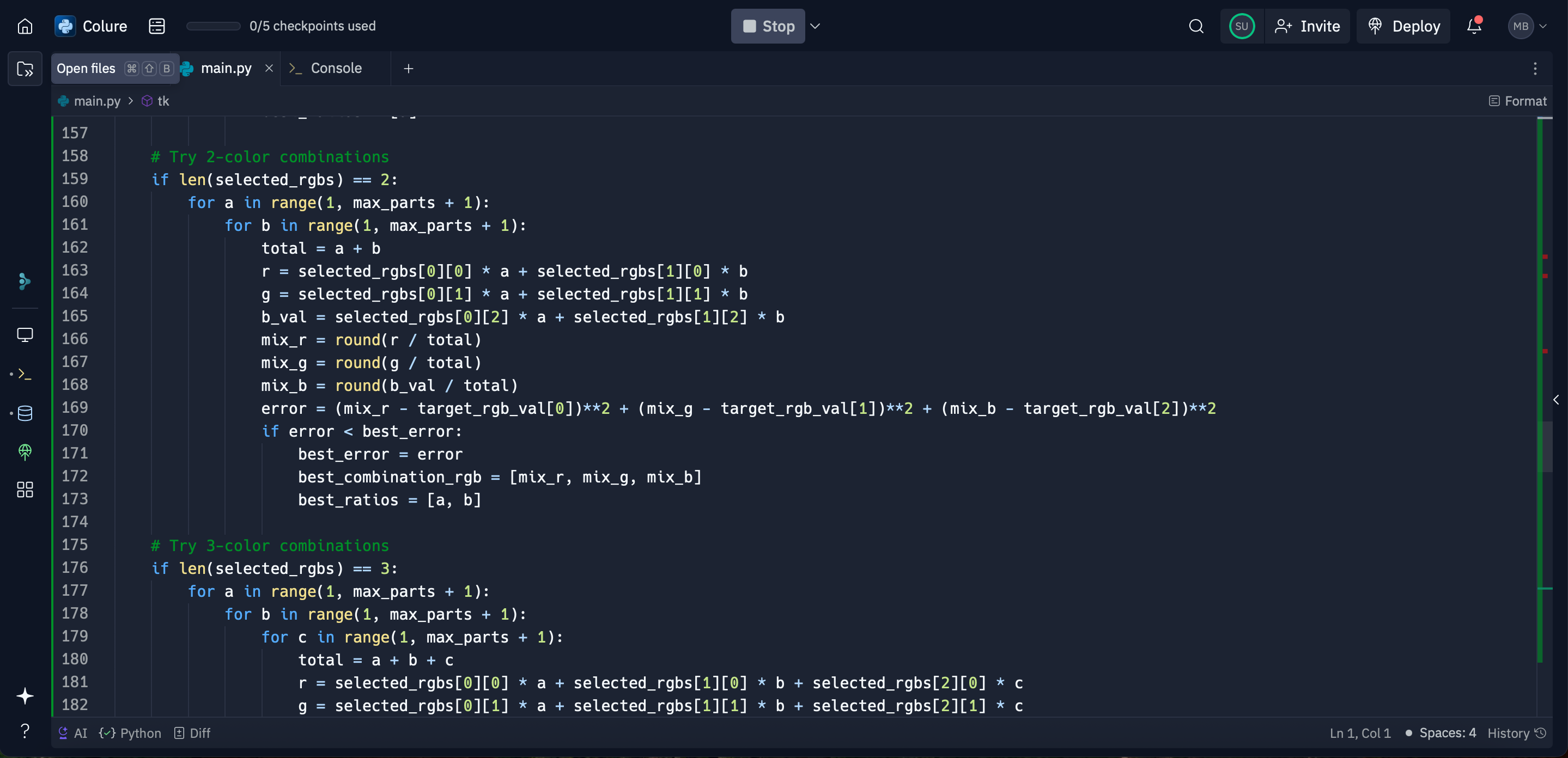
Task: Click the Help question mark icon
Action: click(25, 731)
